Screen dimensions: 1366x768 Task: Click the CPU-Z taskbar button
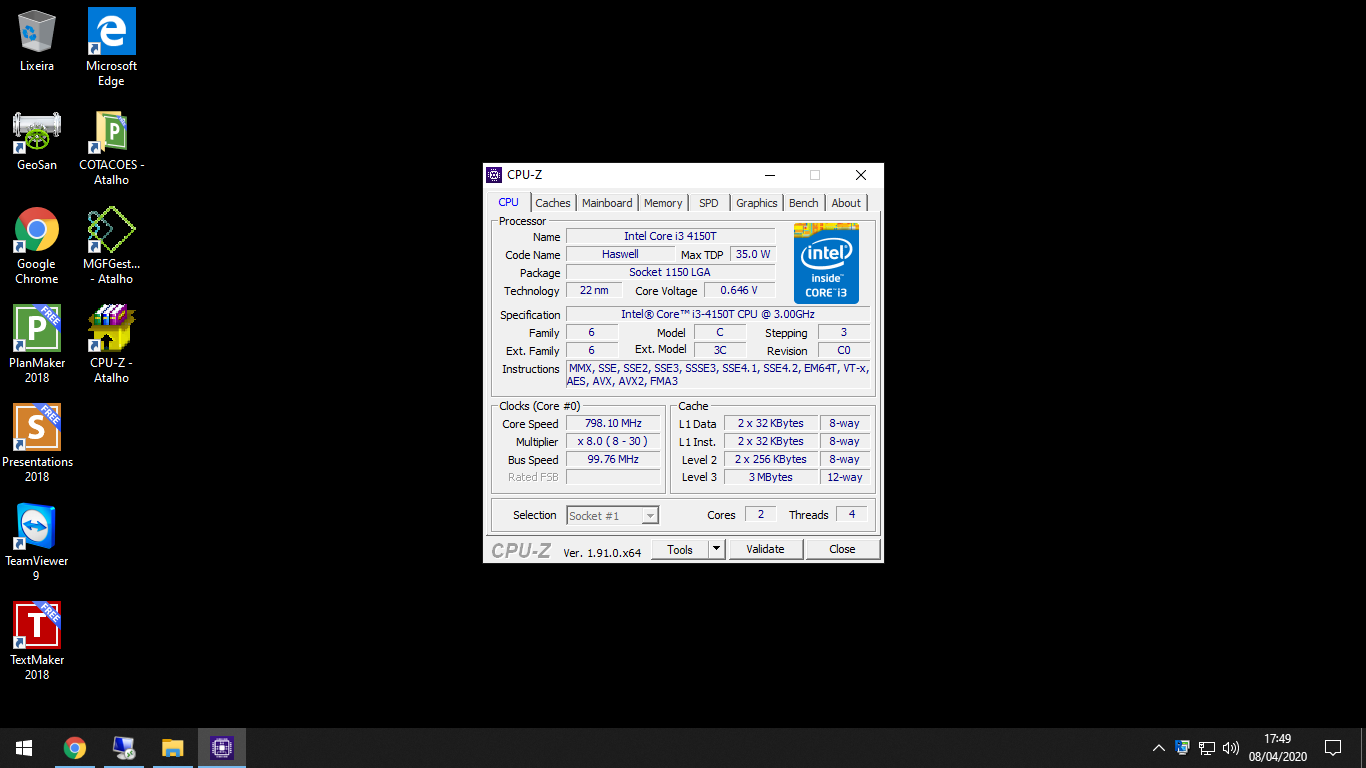click(222, 748)
